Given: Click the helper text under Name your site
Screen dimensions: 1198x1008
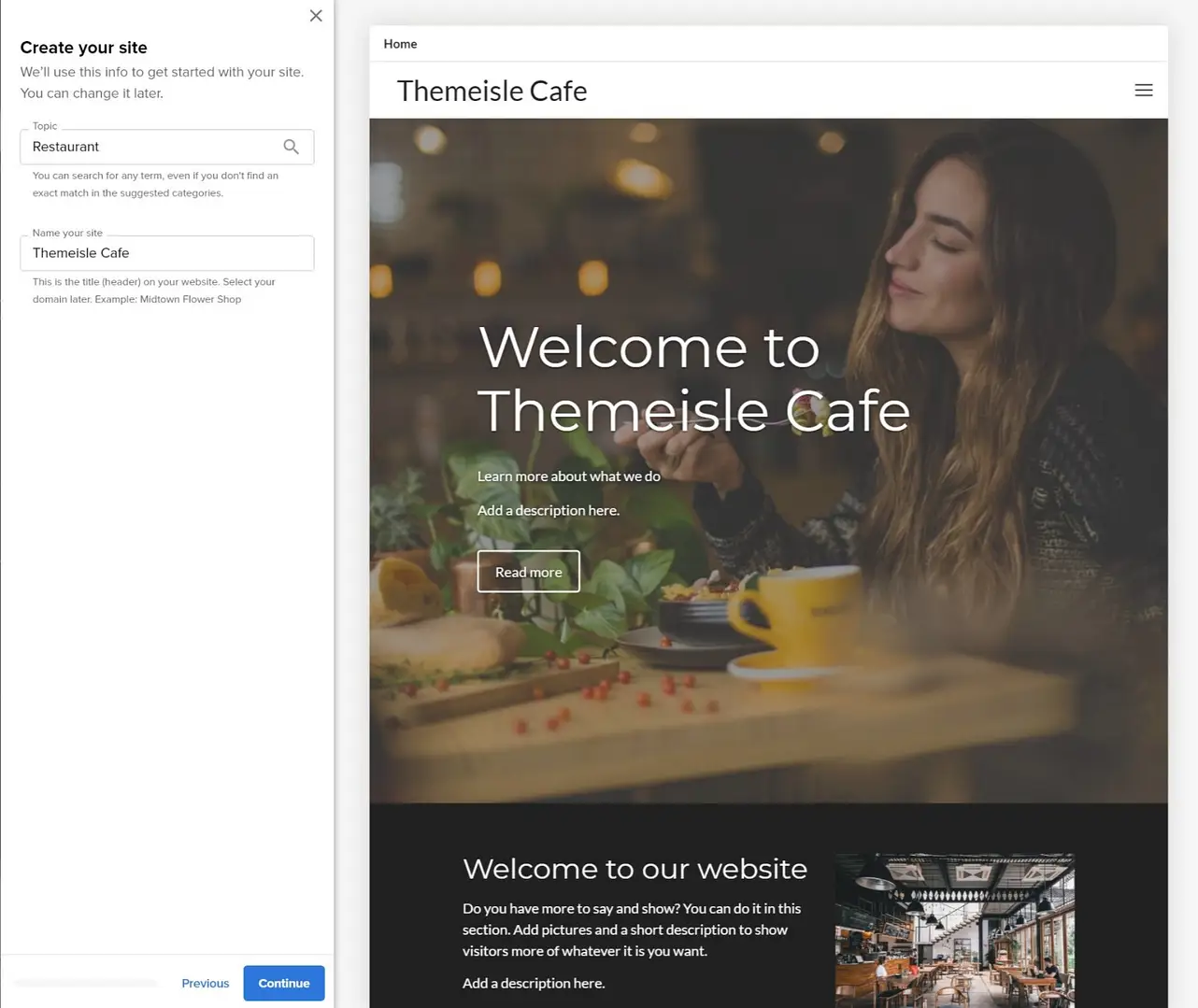Looking at the screenshot, I should 153,290.
